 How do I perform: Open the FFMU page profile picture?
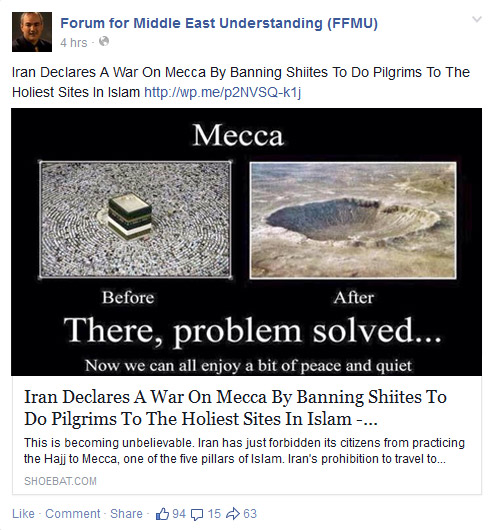[32, 32]
